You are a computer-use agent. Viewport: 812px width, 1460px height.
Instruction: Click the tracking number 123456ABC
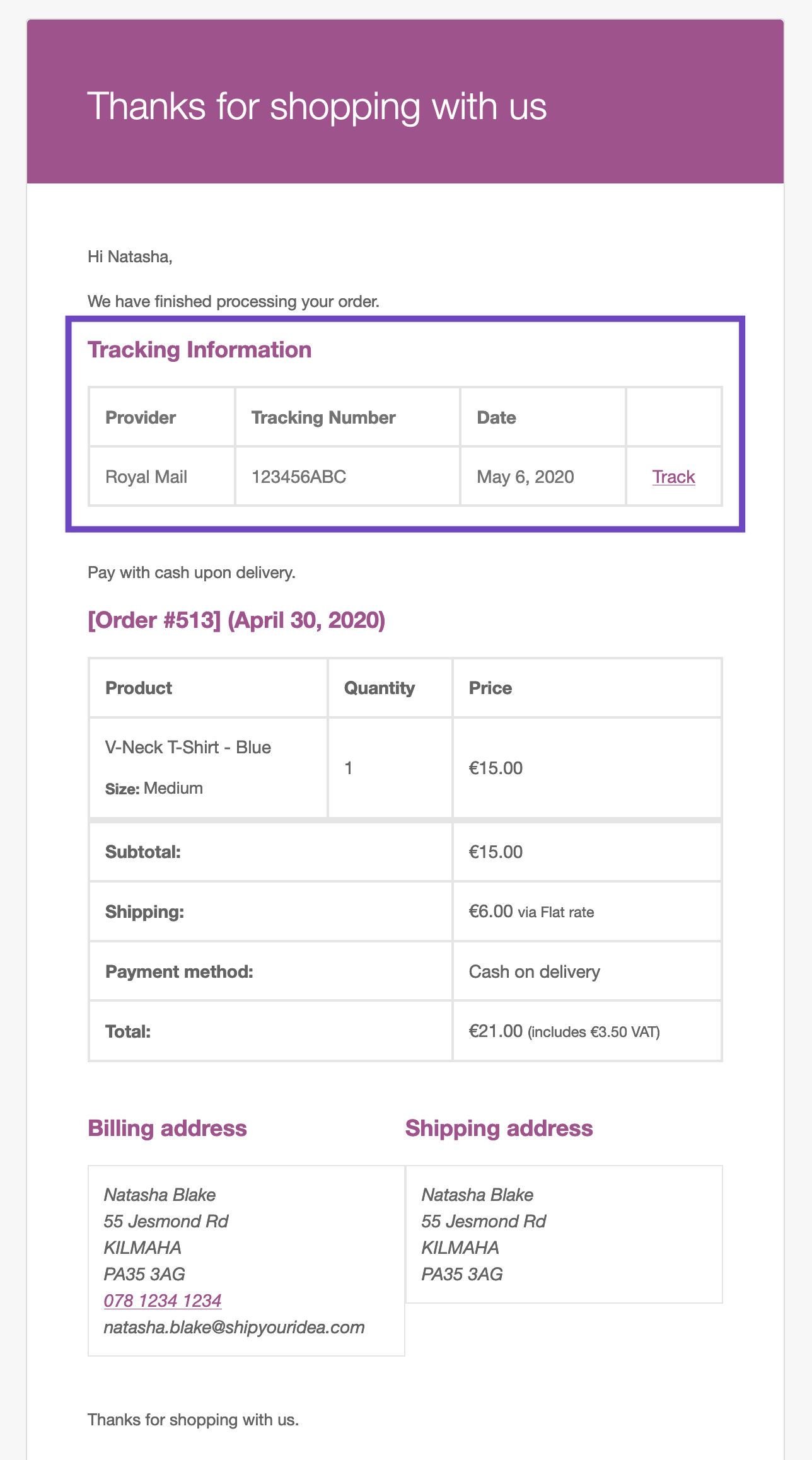299,477
